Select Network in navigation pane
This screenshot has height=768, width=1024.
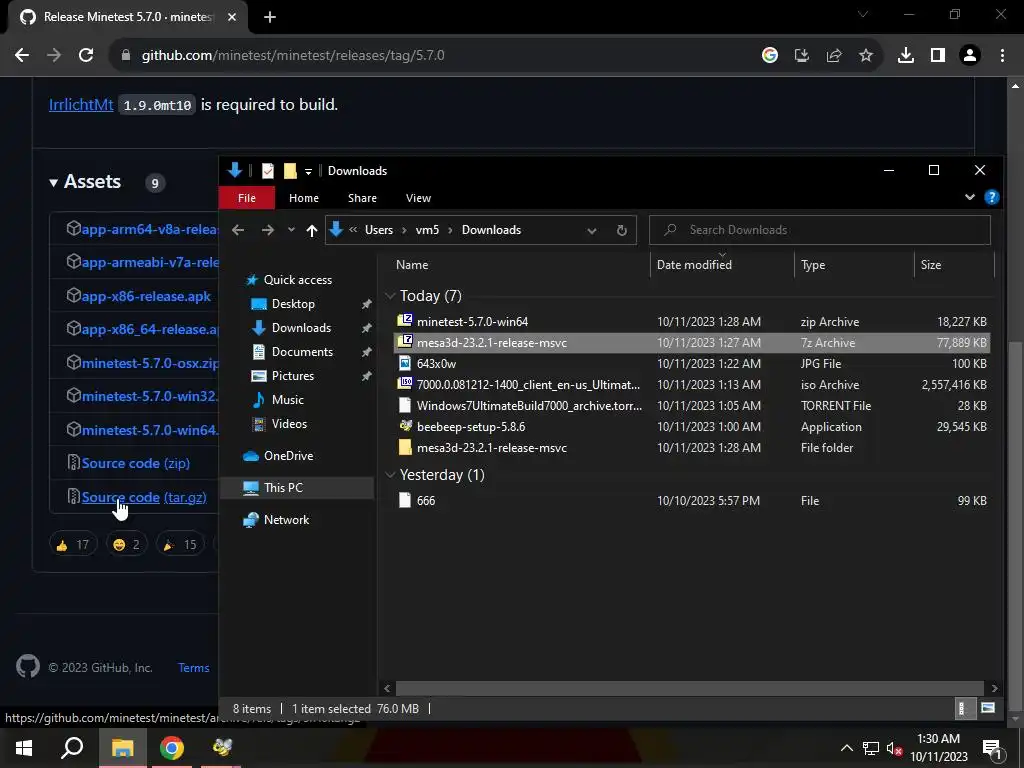click(286, 520)
